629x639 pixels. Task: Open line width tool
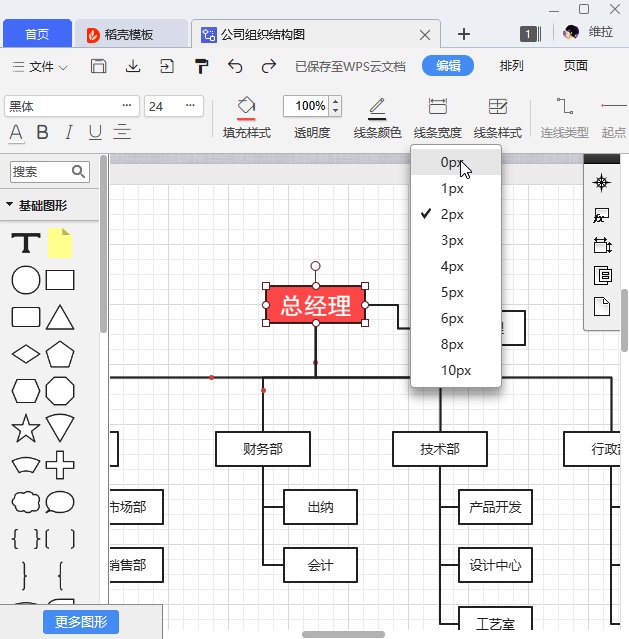point(437,117)
